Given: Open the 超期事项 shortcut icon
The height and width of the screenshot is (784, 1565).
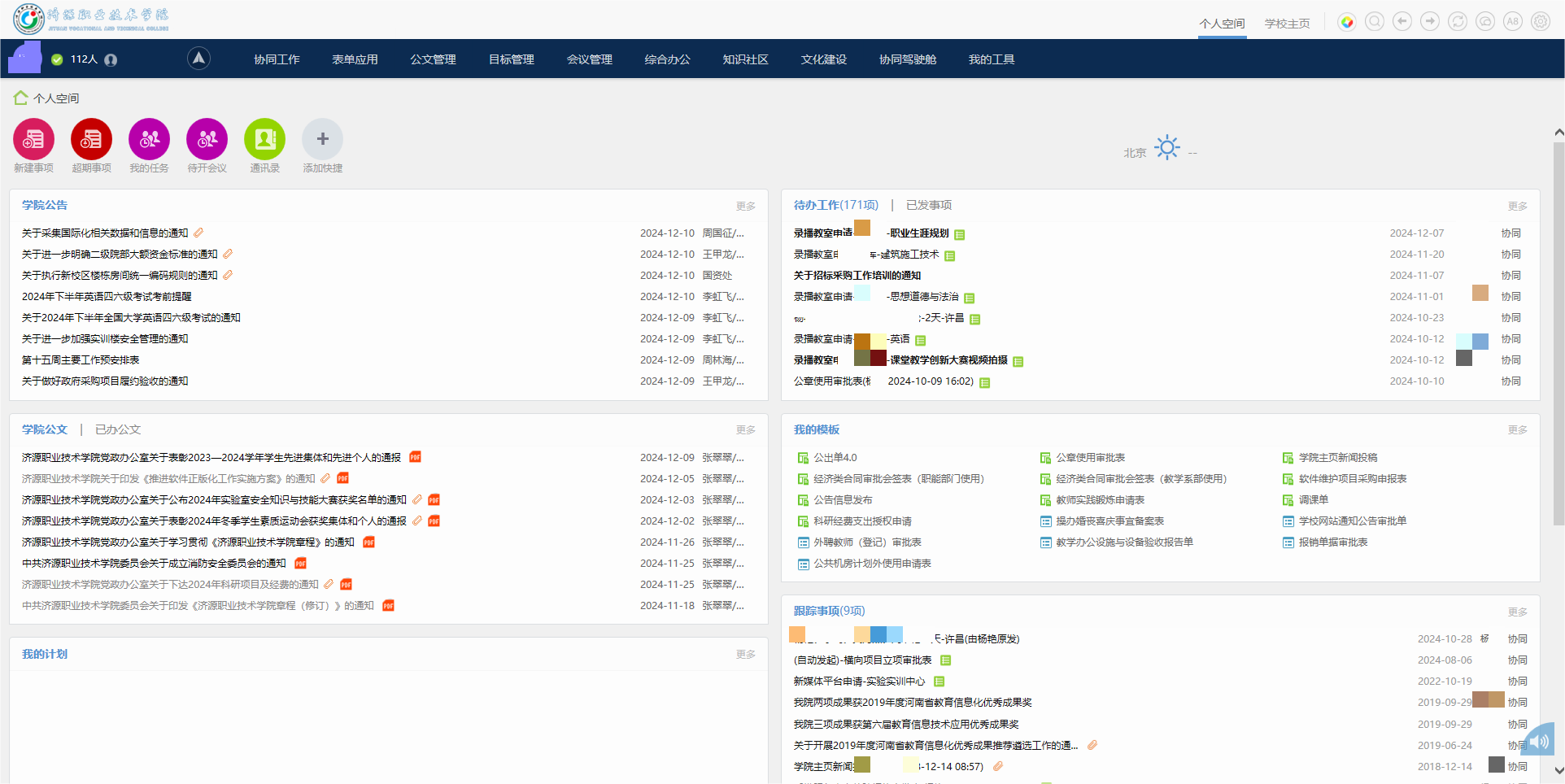Looking at the screenshot, I should pyautogui.click(x=91, y=140).
